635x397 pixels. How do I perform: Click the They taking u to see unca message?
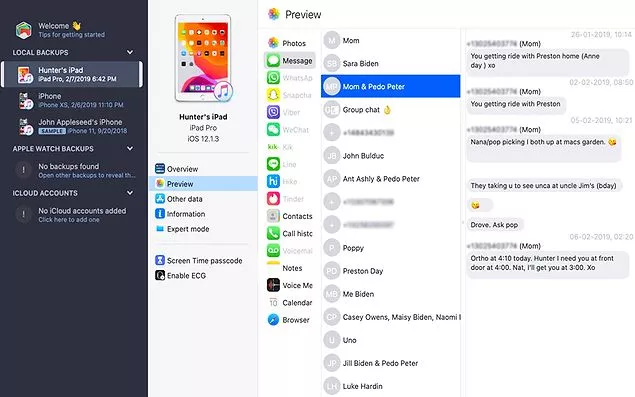click(544, 186)
